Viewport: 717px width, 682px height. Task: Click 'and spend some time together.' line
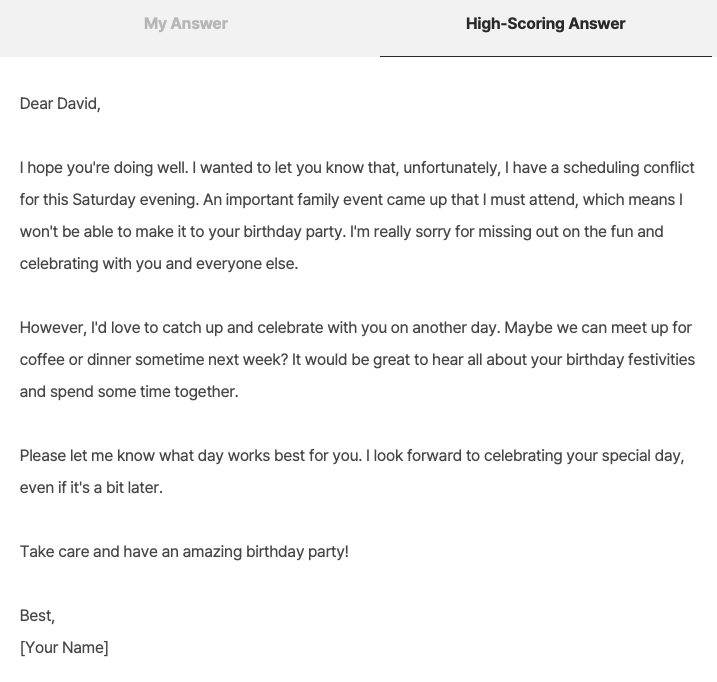point(129,392)
